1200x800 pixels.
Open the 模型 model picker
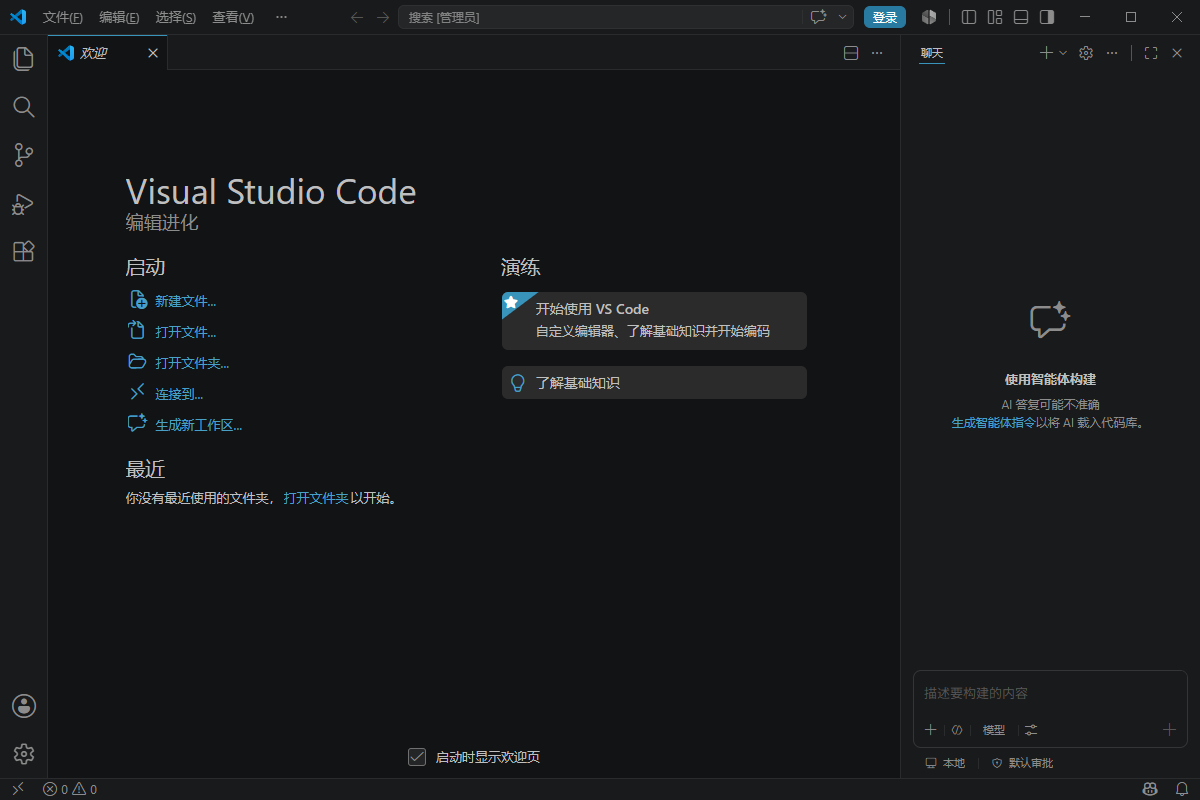click(x=994, y=730)
